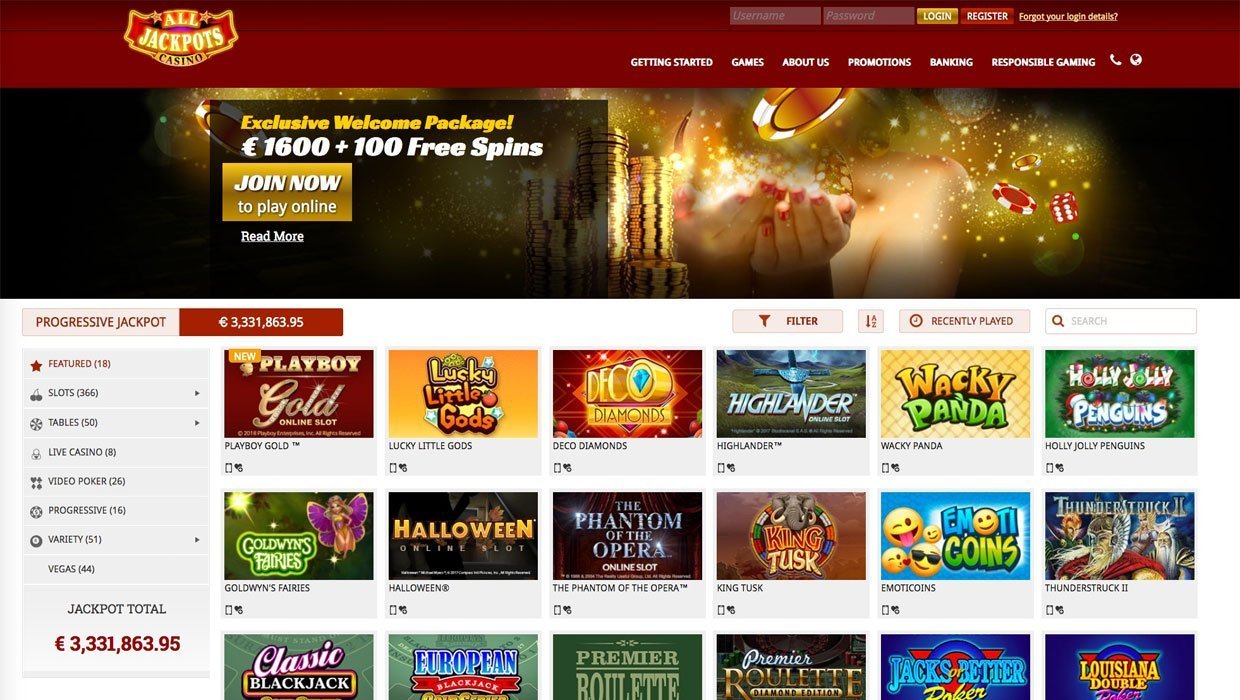
Task: Open the globe language selector icon
Action: (1136, 60)
